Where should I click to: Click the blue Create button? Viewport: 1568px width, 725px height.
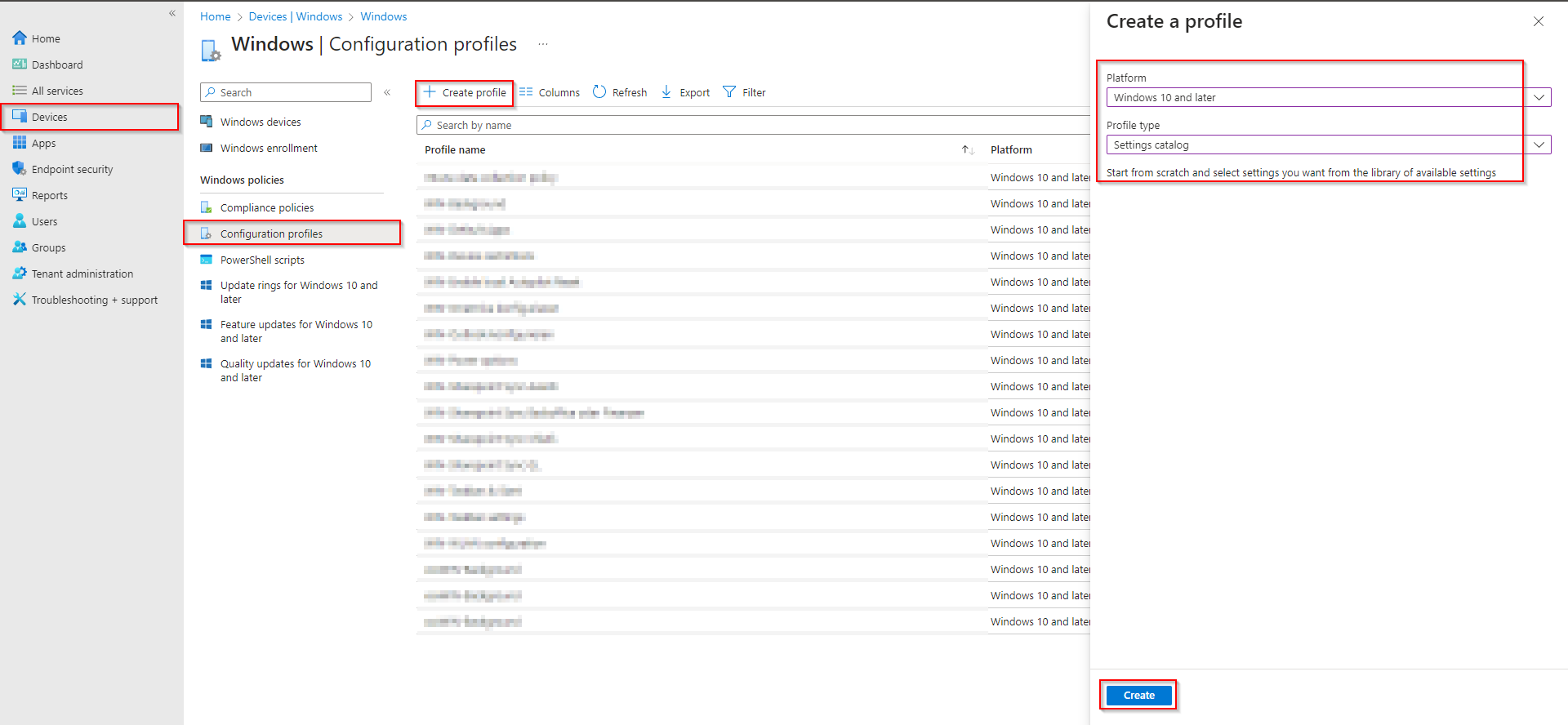pos(1139,696)
